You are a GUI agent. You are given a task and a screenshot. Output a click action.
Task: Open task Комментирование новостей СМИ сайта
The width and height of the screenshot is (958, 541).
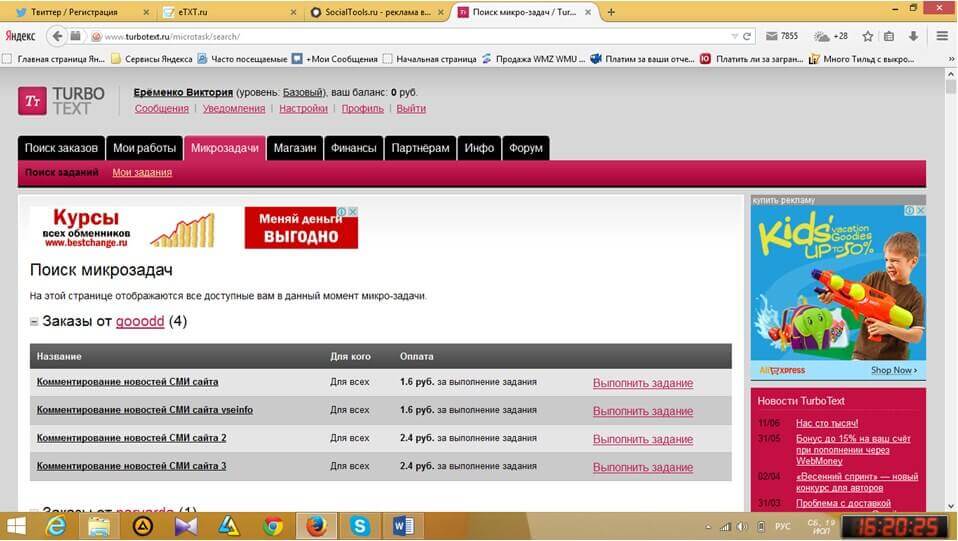(x=127, y=381)
